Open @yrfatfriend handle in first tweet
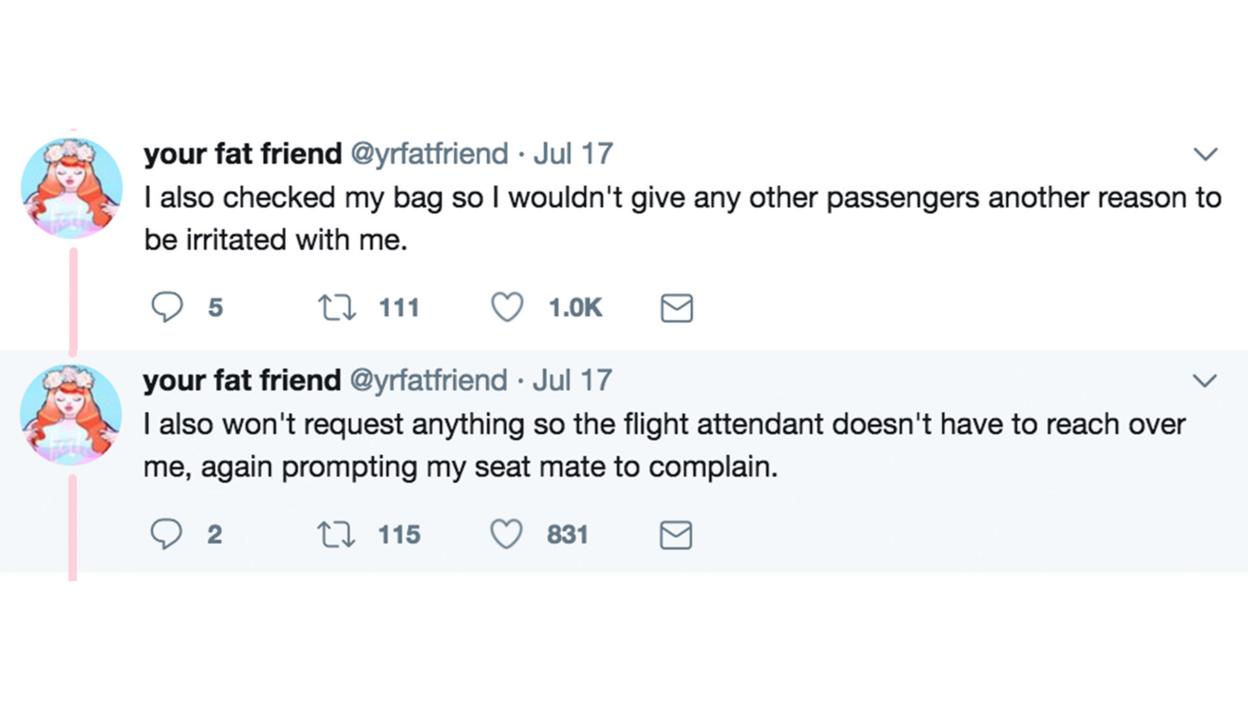The image size is (1248, 702). [x=428, y=154]
